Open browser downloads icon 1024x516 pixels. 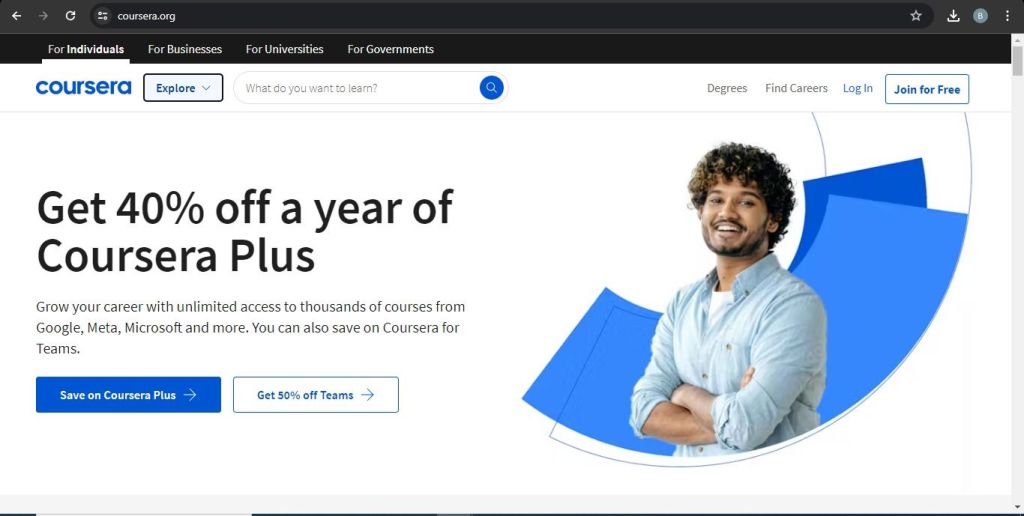[953, 16]
